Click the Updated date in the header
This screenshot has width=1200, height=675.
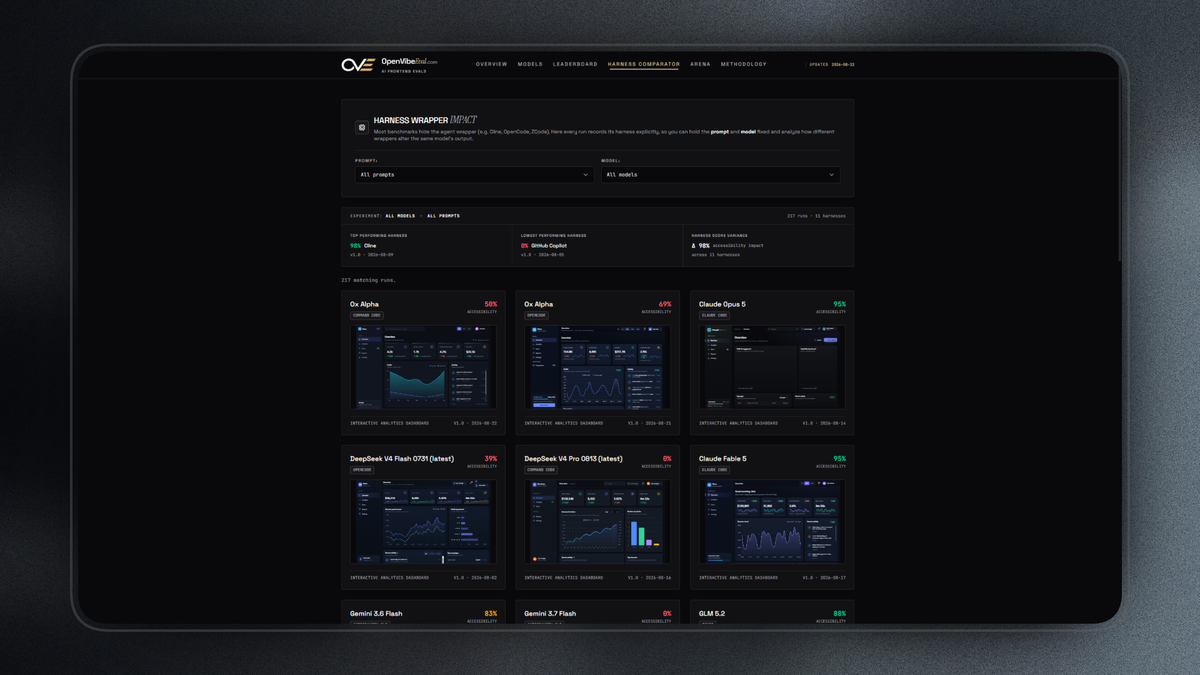tap(832, 64)
